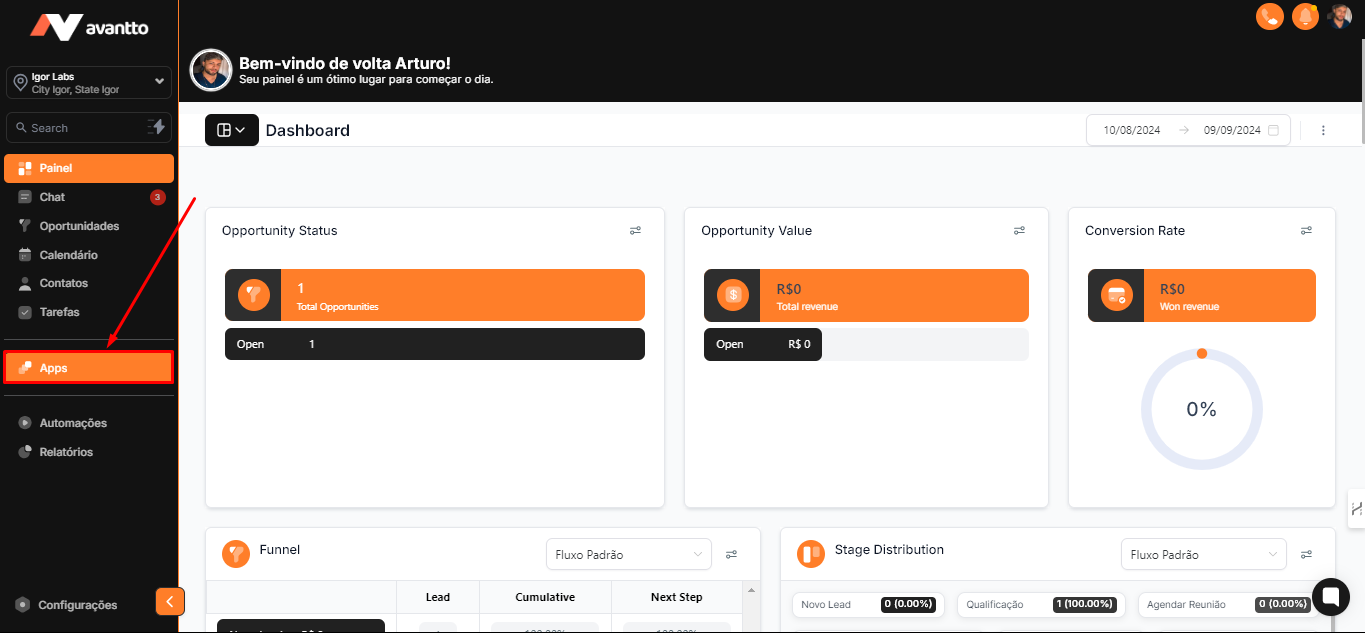Click the three-dot dashboard options menu
Image resolution: width=1365 pixels, height=633 pixels.
tap(1323, 130)
